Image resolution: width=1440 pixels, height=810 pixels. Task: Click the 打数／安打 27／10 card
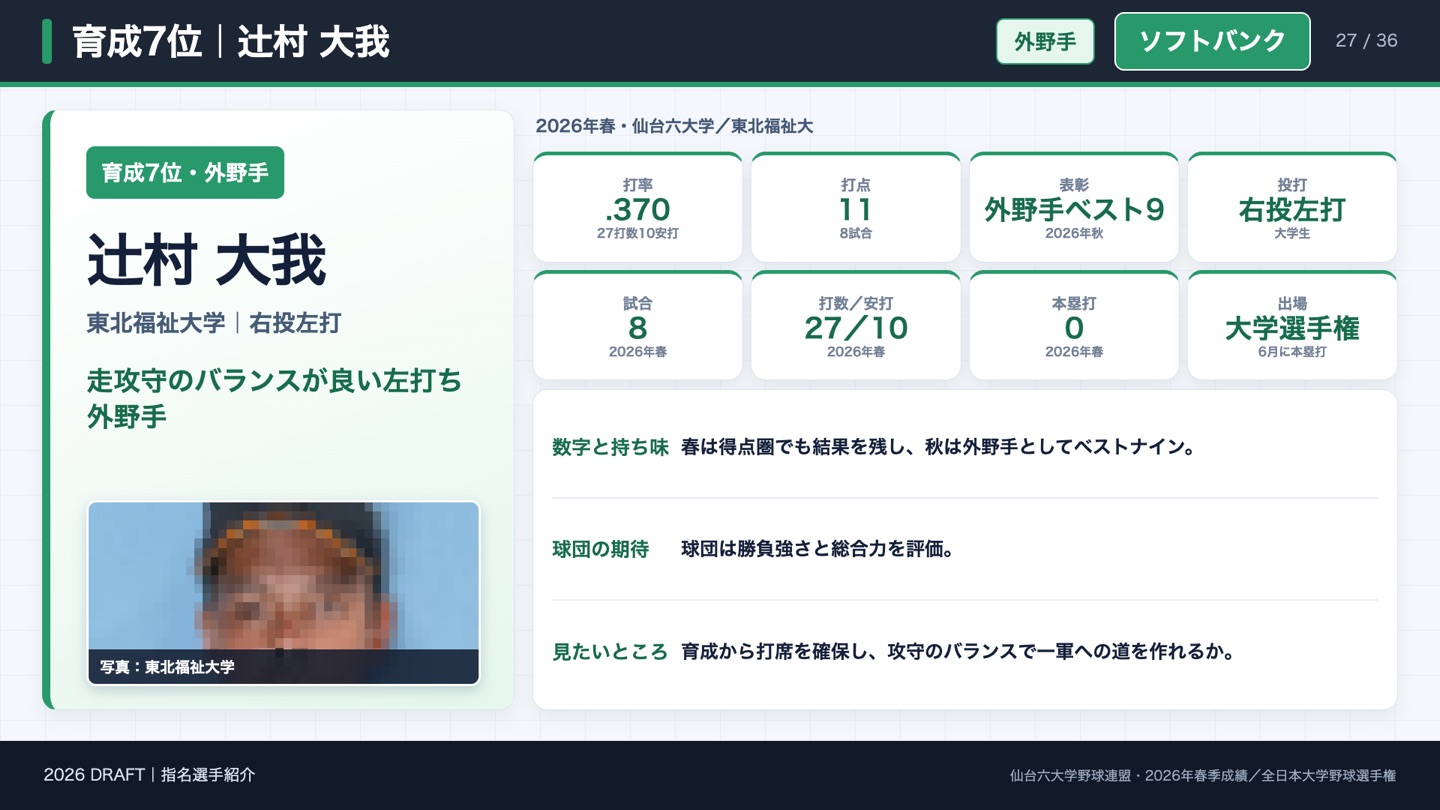[x=856, y=326]
